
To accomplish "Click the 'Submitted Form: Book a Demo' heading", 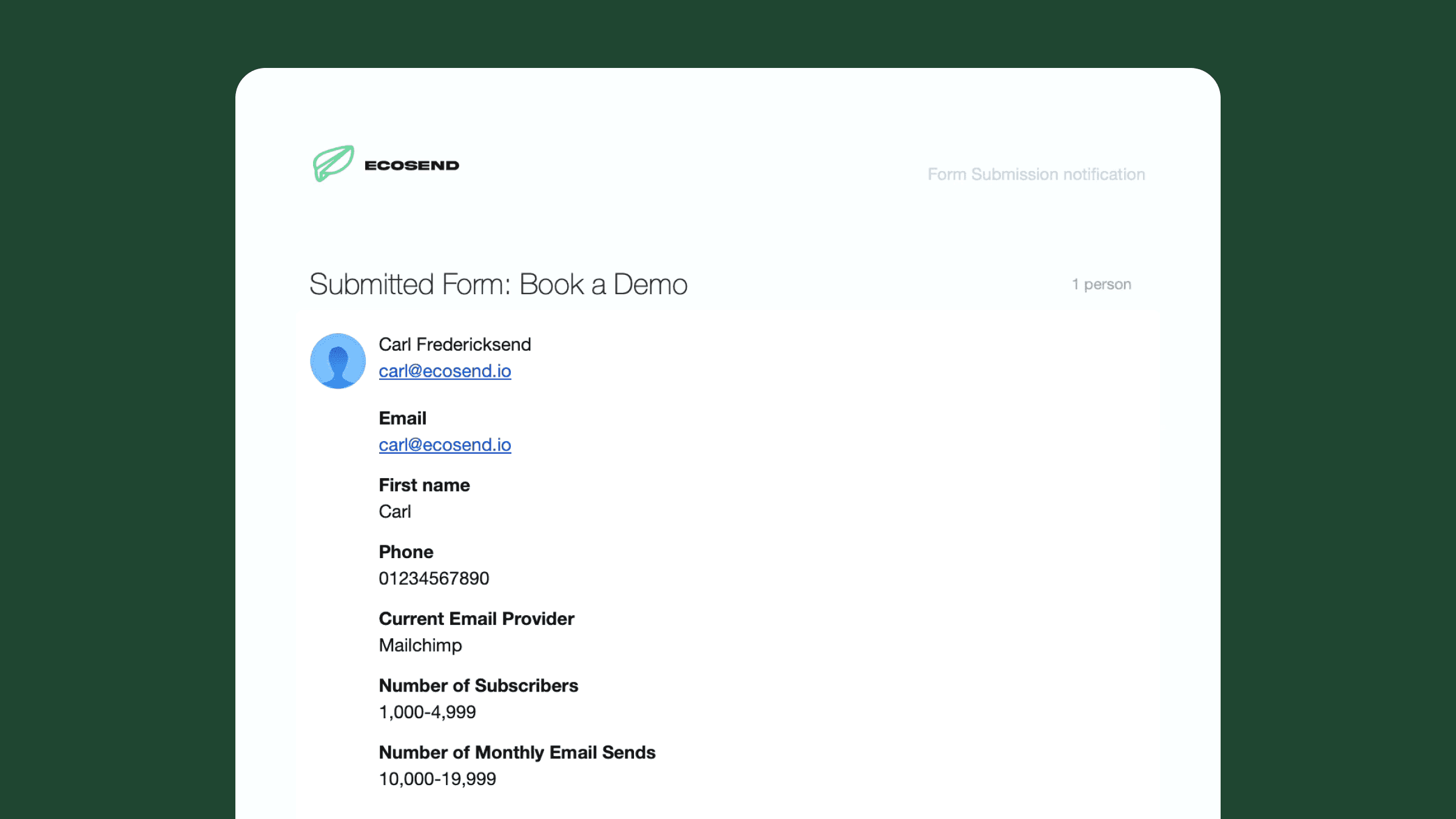I will tap(498, 284).
